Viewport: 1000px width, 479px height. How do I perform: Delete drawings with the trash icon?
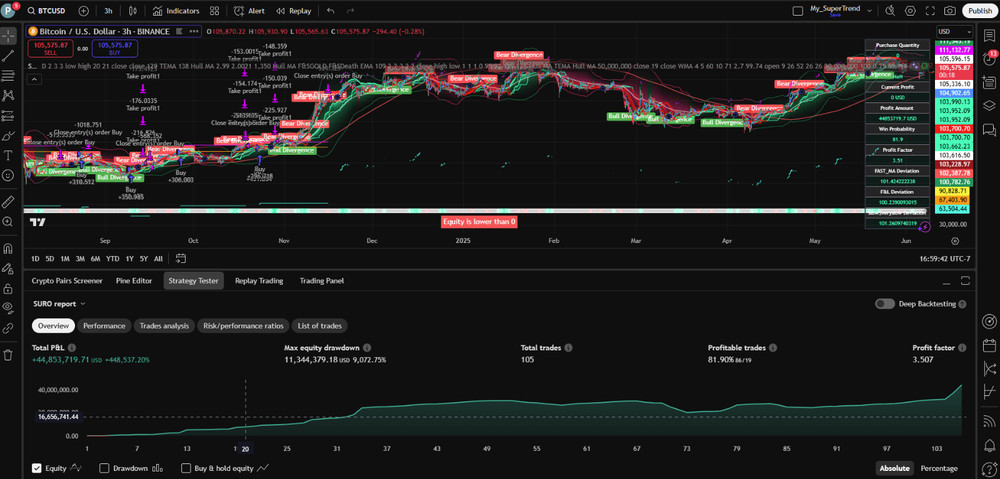(8, 355)
